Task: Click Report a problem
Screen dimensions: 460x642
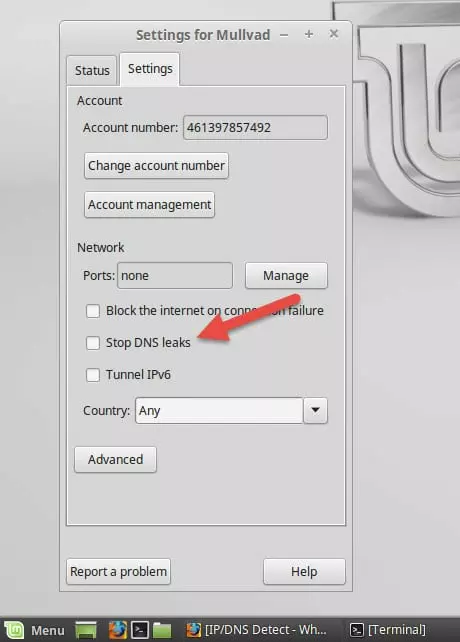Action: pyautogui.click(x=118, y=572)
